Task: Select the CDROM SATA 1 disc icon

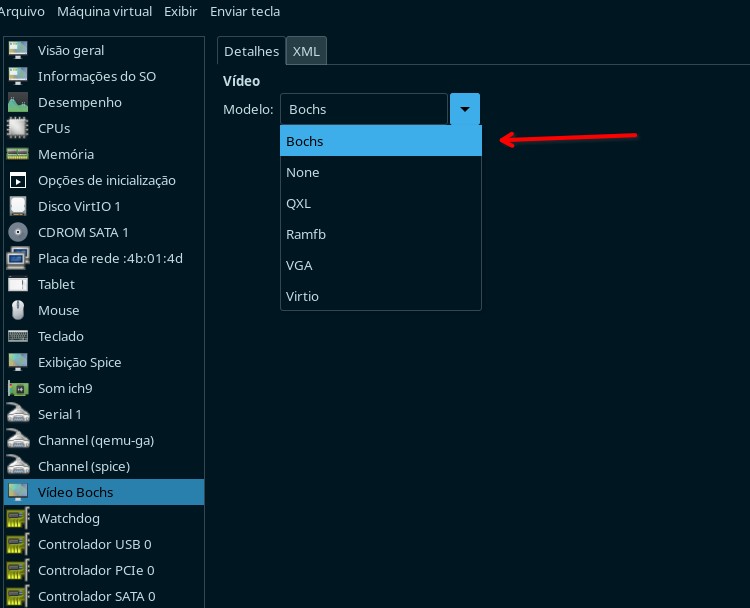Action: point(18,232)
